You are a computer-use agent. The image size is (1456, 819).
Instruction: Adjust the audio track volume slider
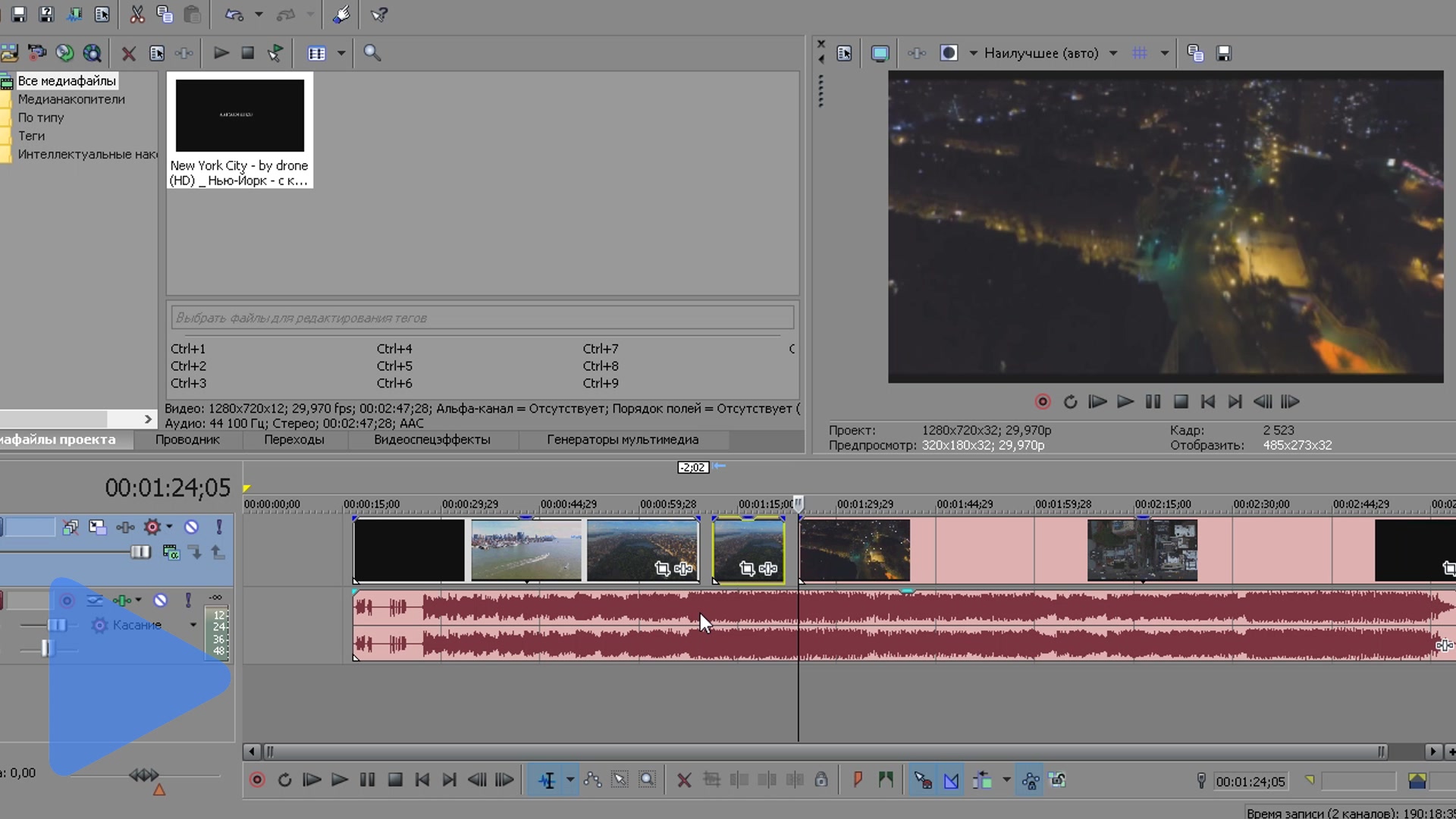click(57, 625)
